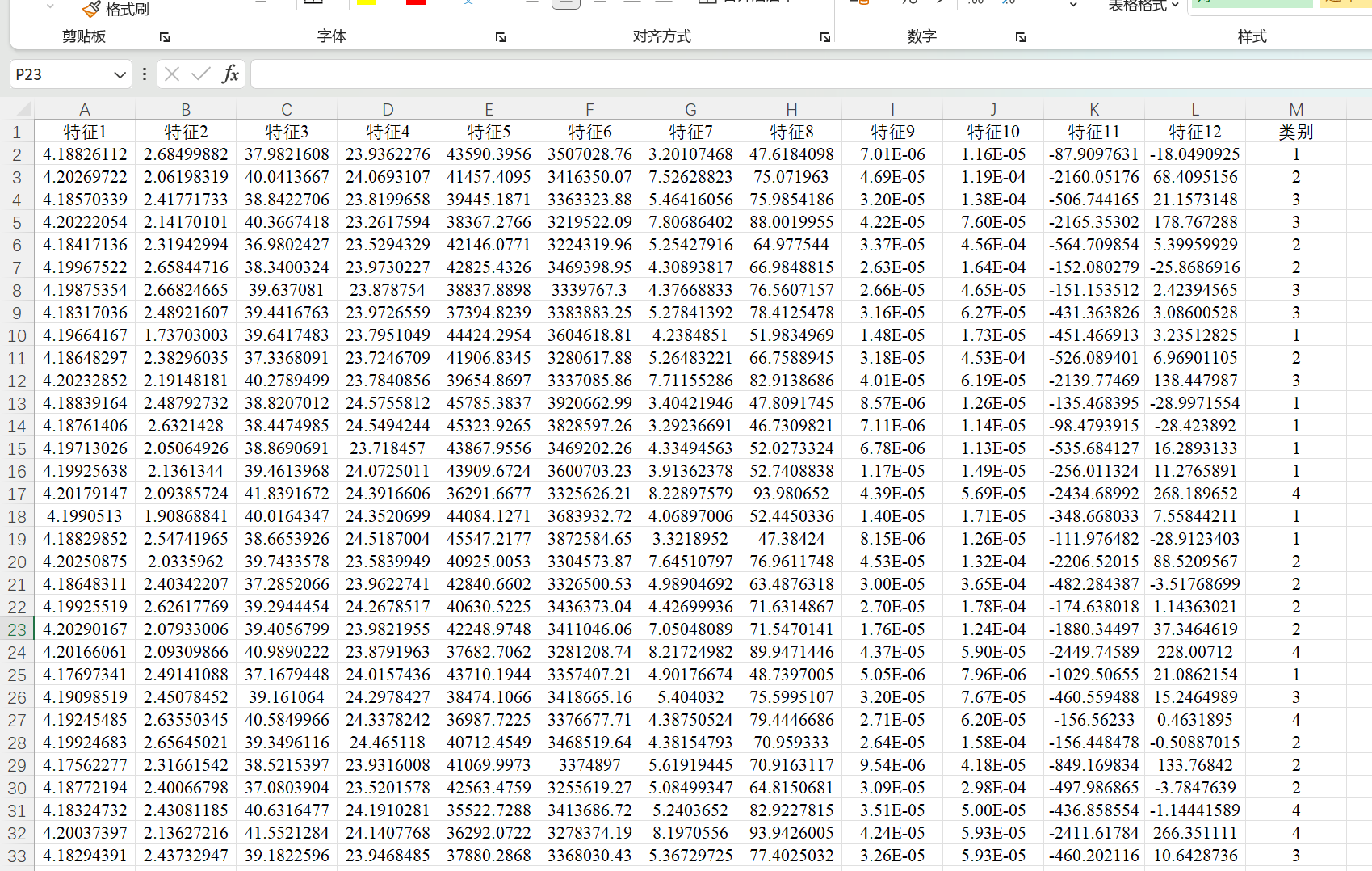
Task: Select cell containing 4.37668833
Action: point(690,290)
